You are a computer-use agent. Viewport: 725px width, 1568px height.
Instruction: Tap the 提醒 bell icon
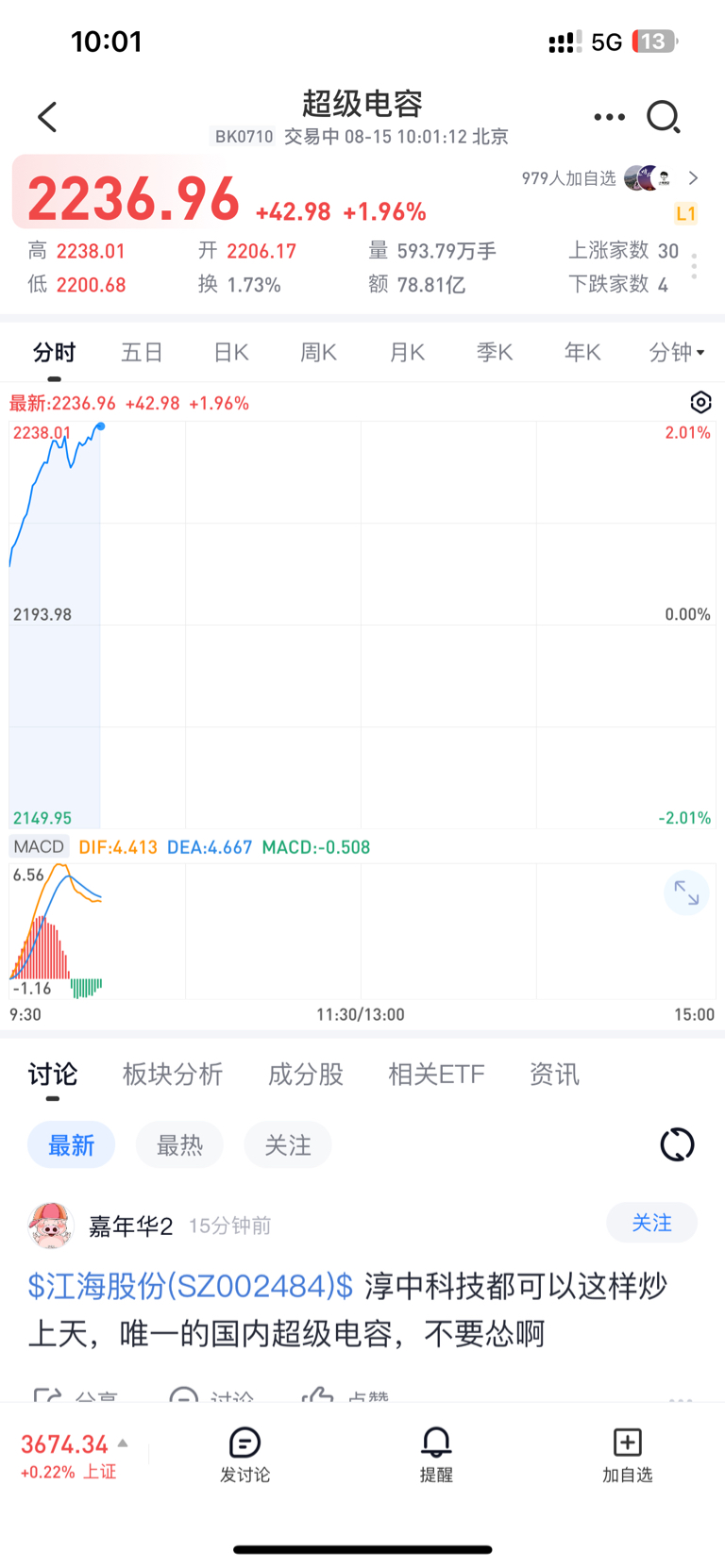pos(436,1443)
